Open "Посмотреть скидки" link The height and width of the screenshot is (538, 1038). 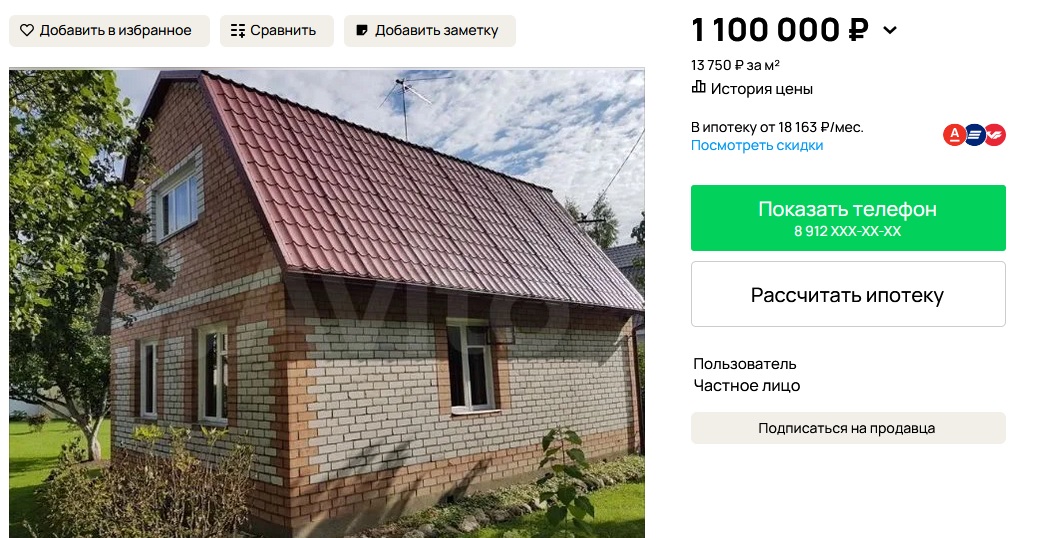[757, 146]
